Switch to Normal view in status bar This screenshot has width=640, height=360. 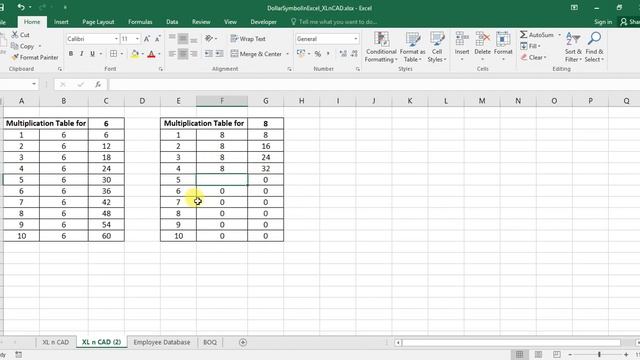[519, 354]
